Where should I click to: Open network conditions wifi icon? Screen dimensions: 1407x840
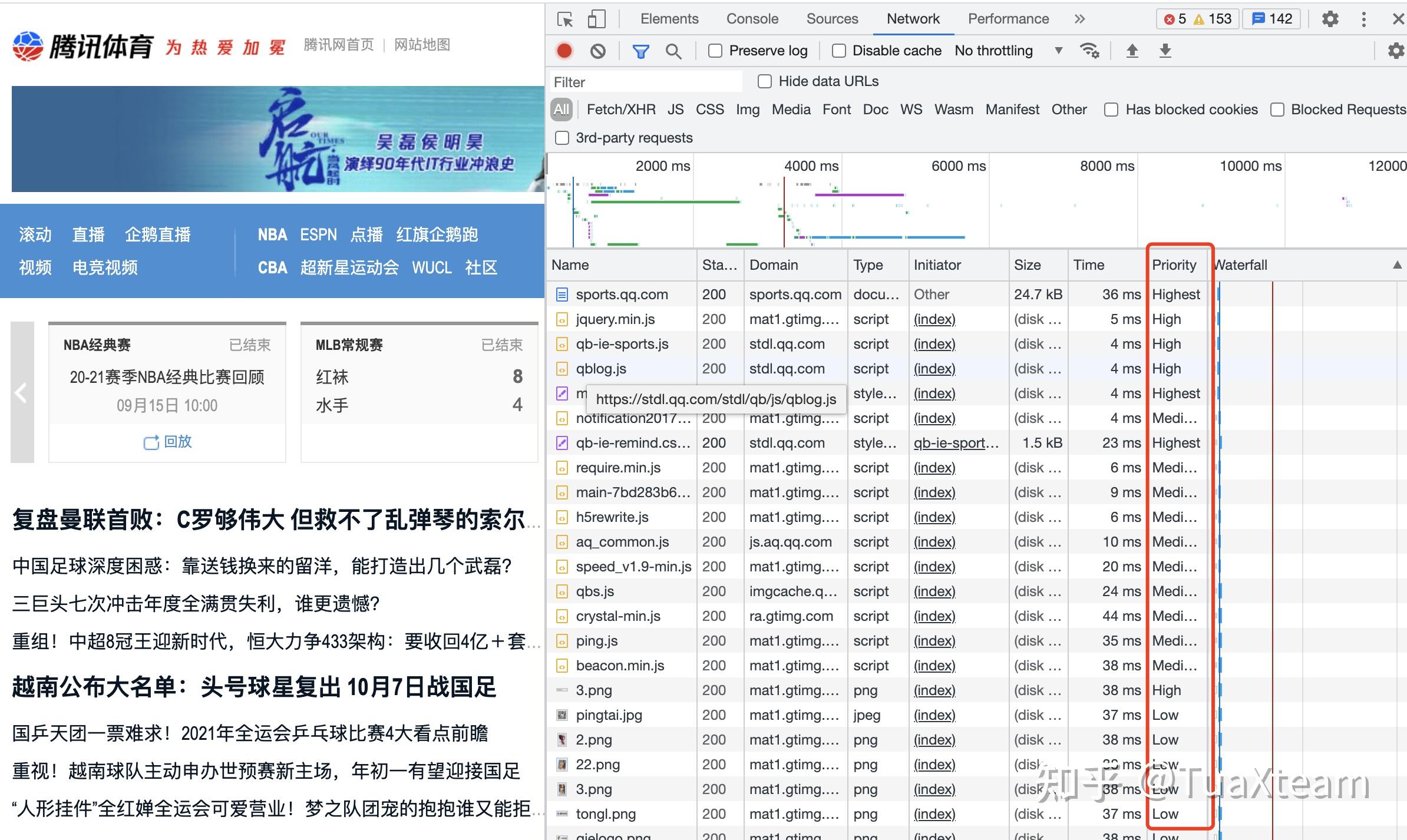1089,51
